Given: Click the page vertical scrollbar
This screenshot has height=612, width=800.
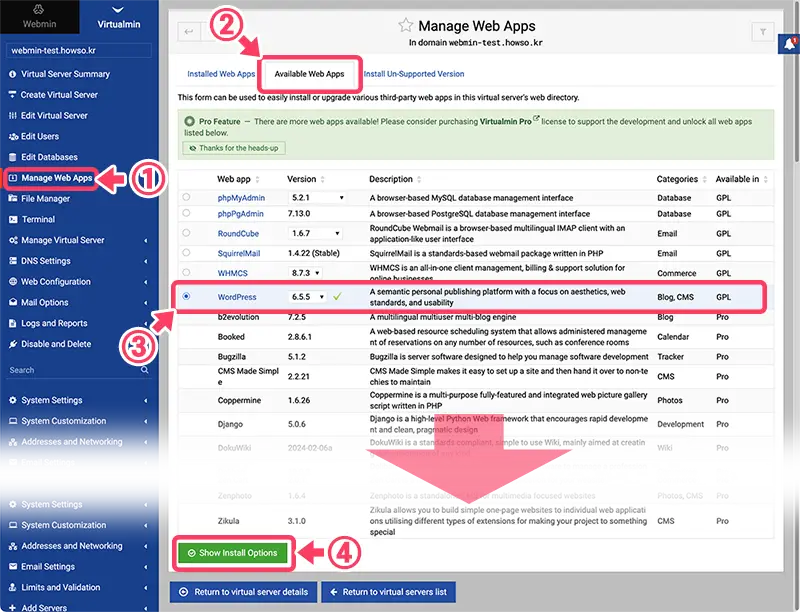Looking at the screenshot, I should (796, 82).
